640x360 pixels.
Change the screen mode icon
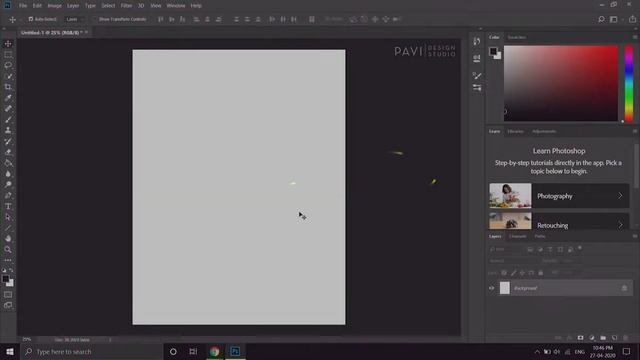click(8, 305)
